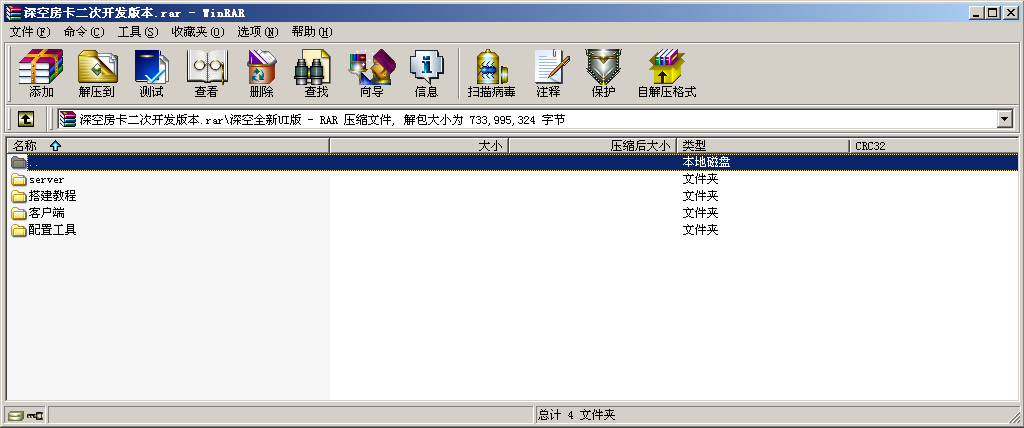The image size is (1024, 428).
Task: Click the 保护 (Protect) archive icon
Action: pos(603,73)
